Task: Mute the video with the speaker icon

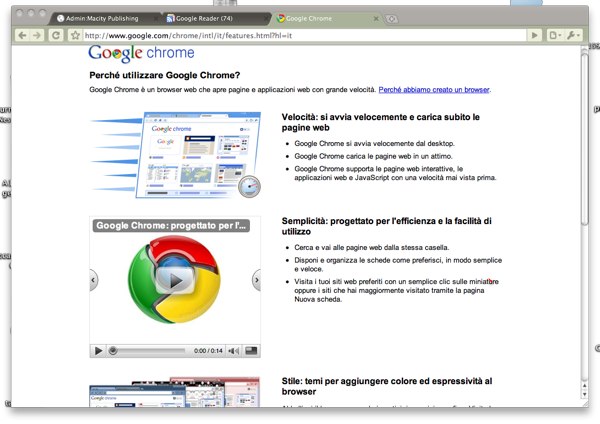Action: (233, 351)
